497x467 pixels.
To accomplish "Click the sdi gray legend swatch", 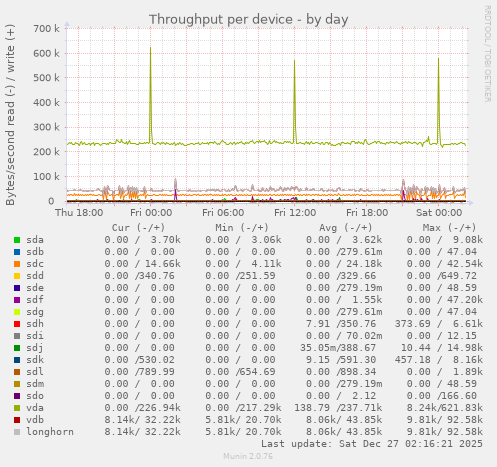I will (x=17, y=336).
